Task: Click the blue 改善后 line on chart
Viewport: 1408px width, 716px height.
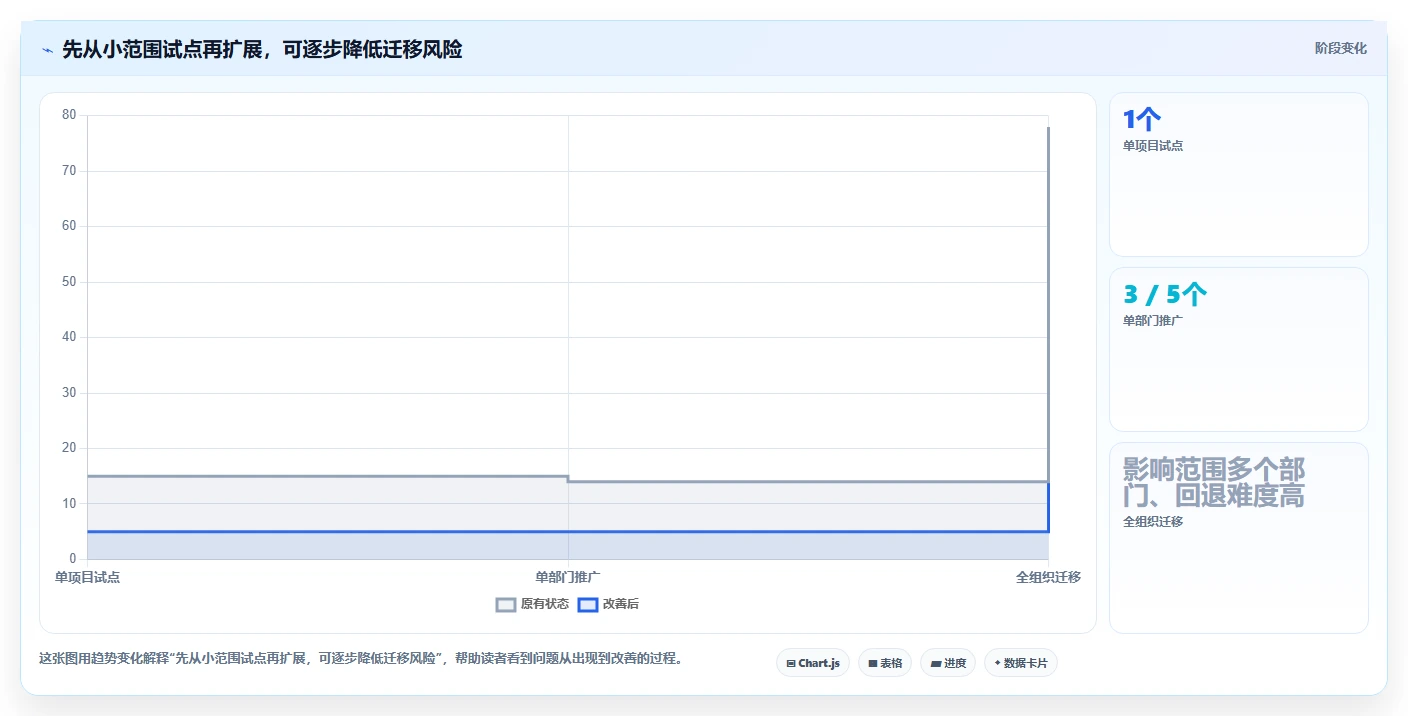Action: click(568, 531)
